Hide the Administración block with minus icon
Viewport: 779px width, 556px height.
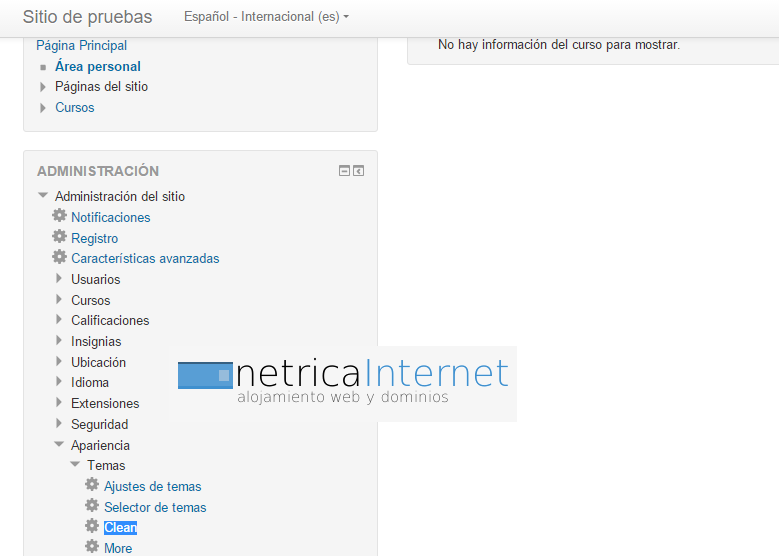(345, 171)
